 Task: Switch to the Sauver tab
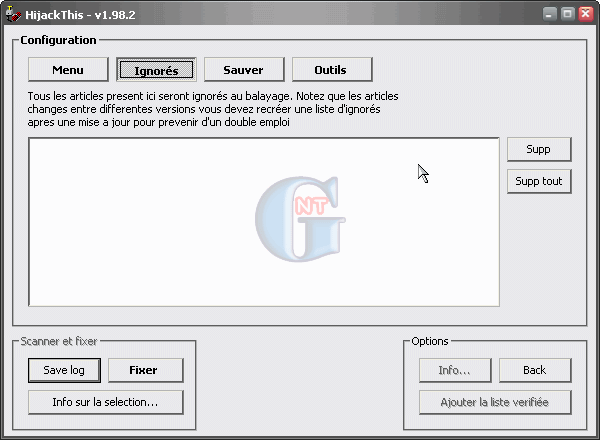click(244, 70)
